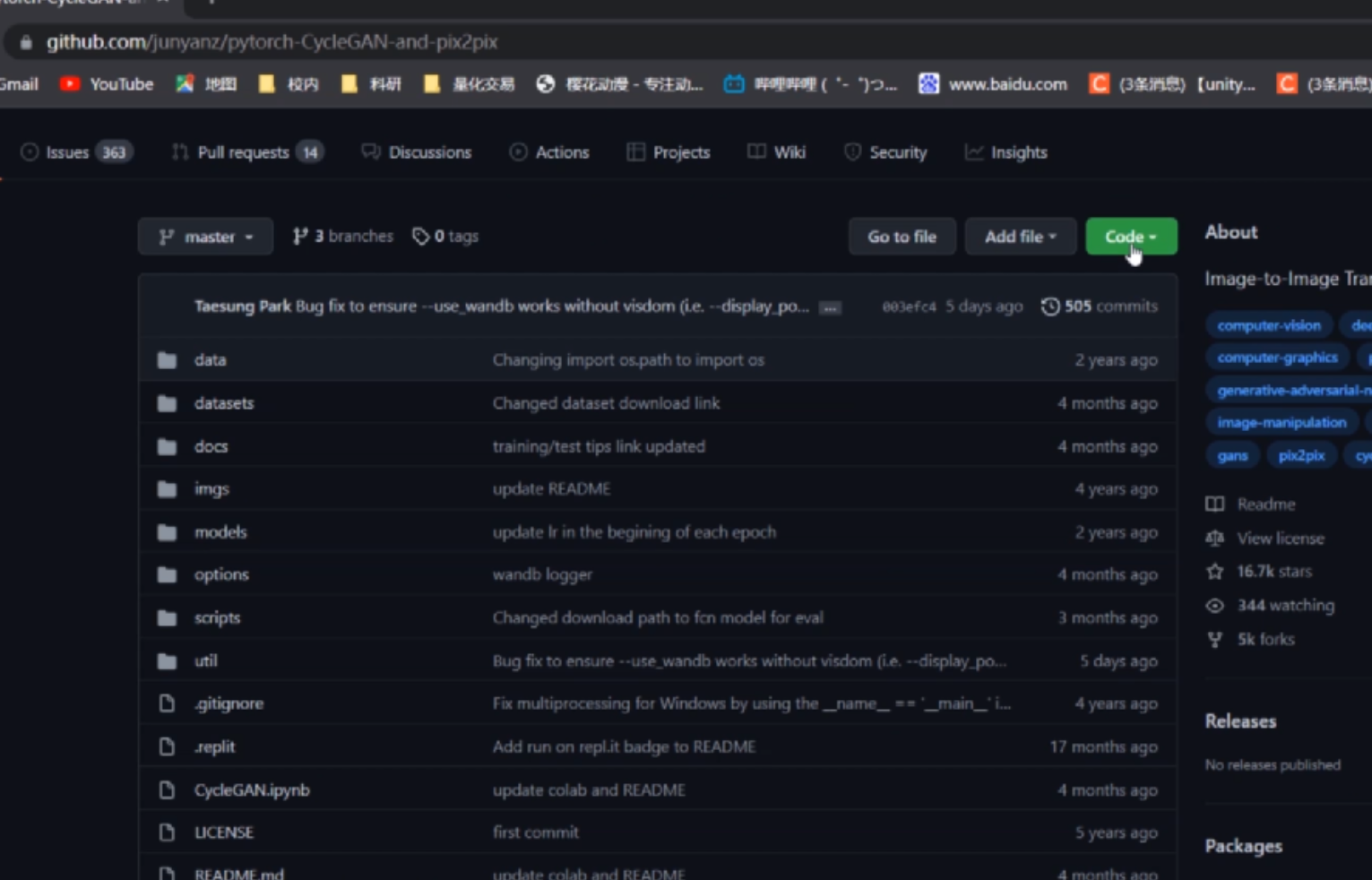The image size is (1372, 880).
Task: Click the .gitignore file icon
Action: 167,703
